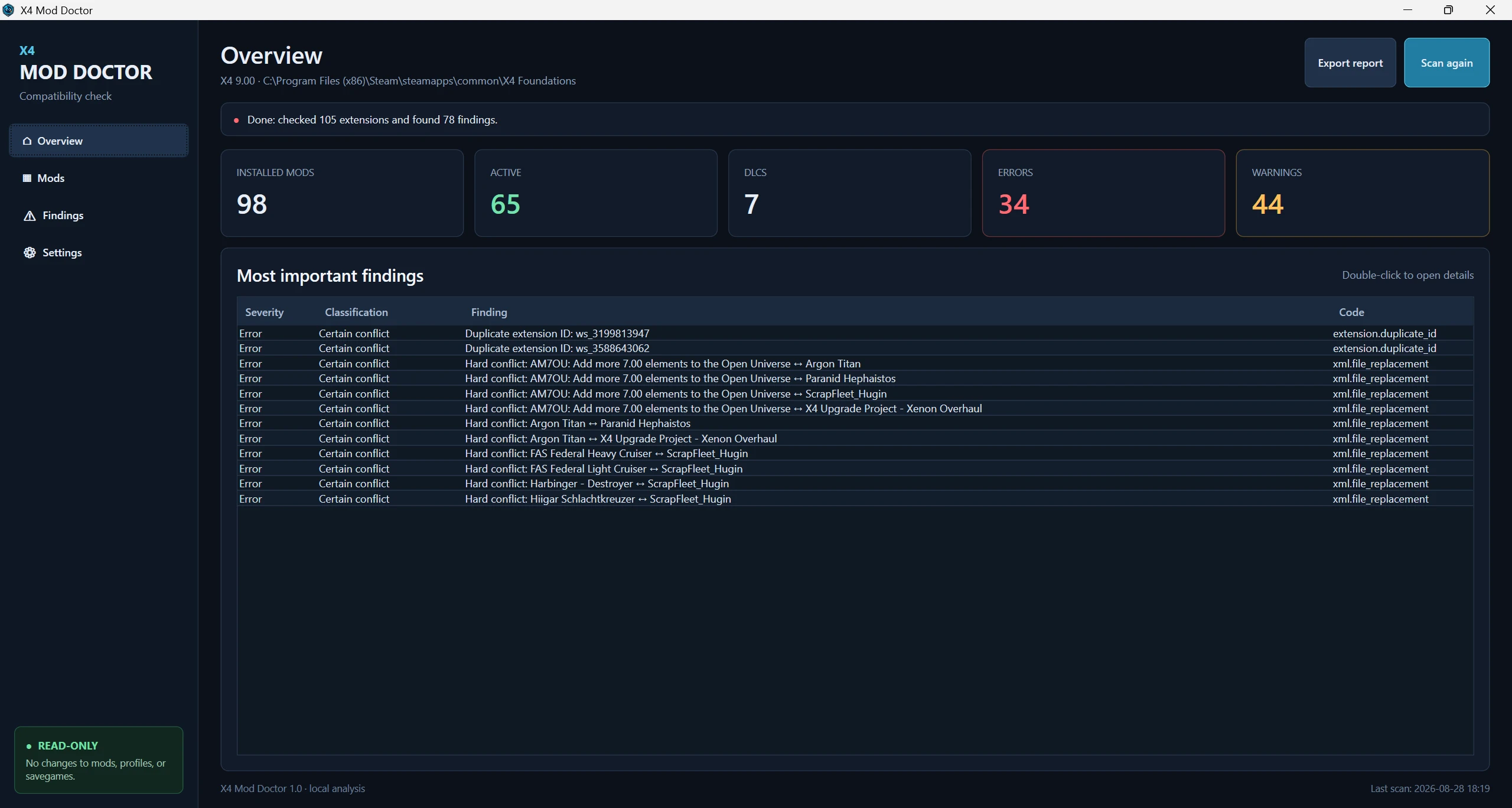Screen dimensions: 1512x808
Task: Select the Argon Titan ↔ X4 Upgrade Project row
Action: pyautogui.click(x=855, y=439)
